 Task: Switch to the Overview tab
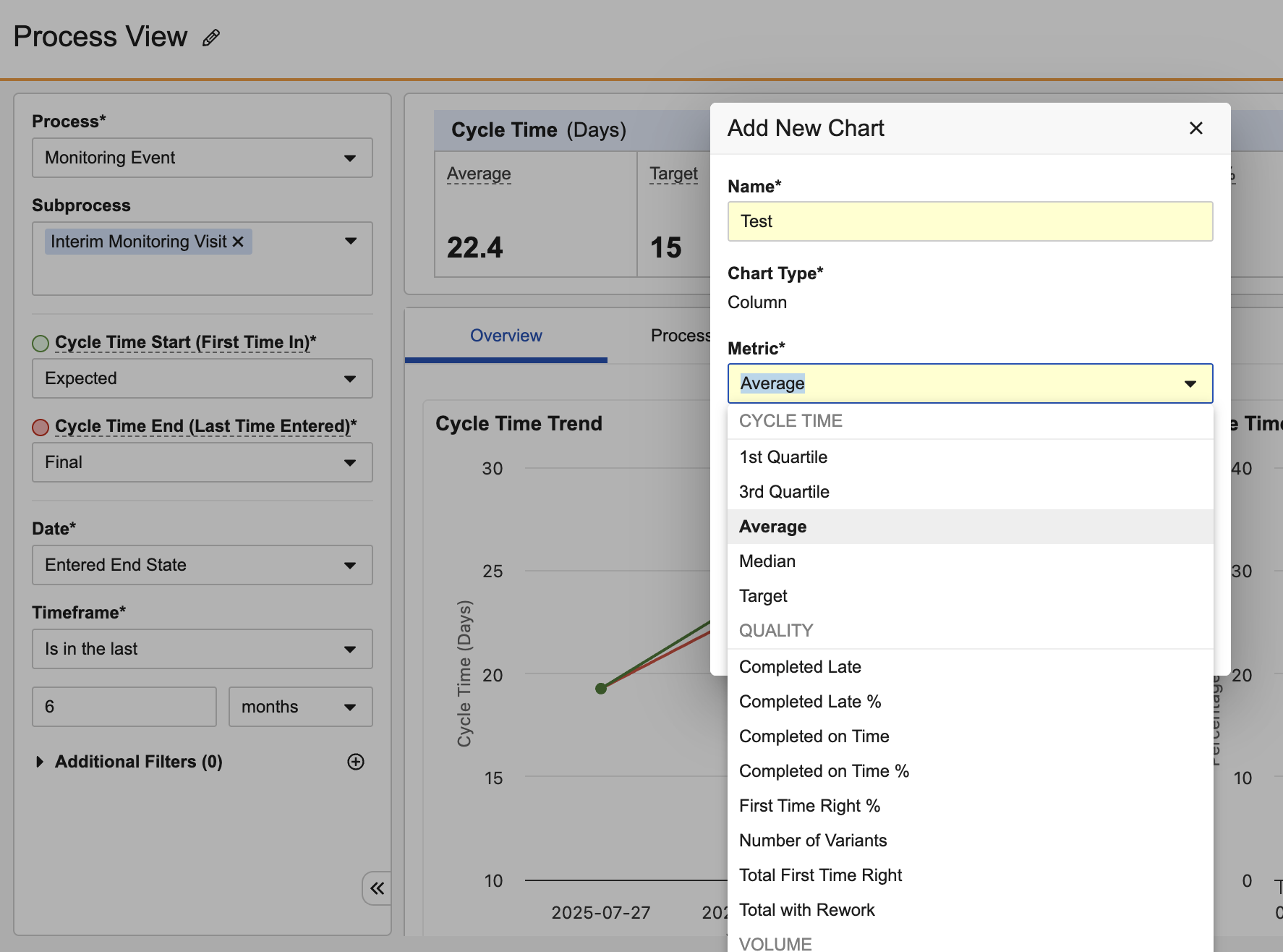pyautogui.click(x=506, y=336)
